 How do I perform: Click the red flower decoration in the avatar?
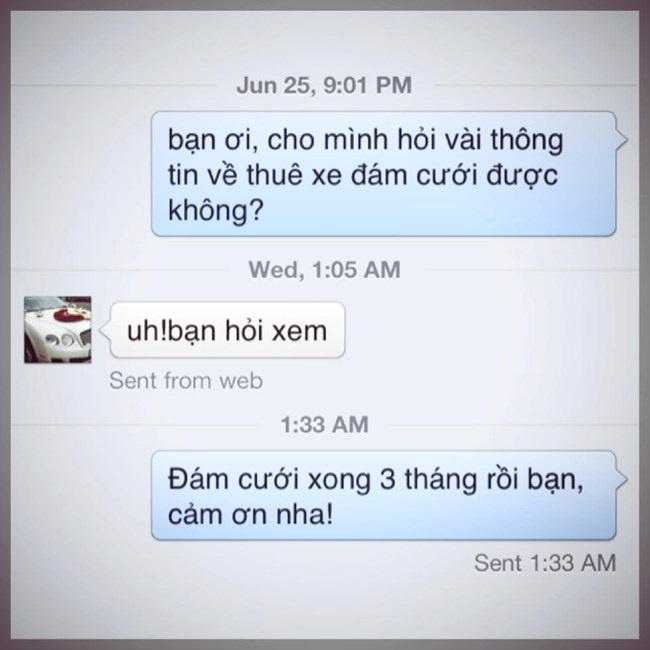67,314
